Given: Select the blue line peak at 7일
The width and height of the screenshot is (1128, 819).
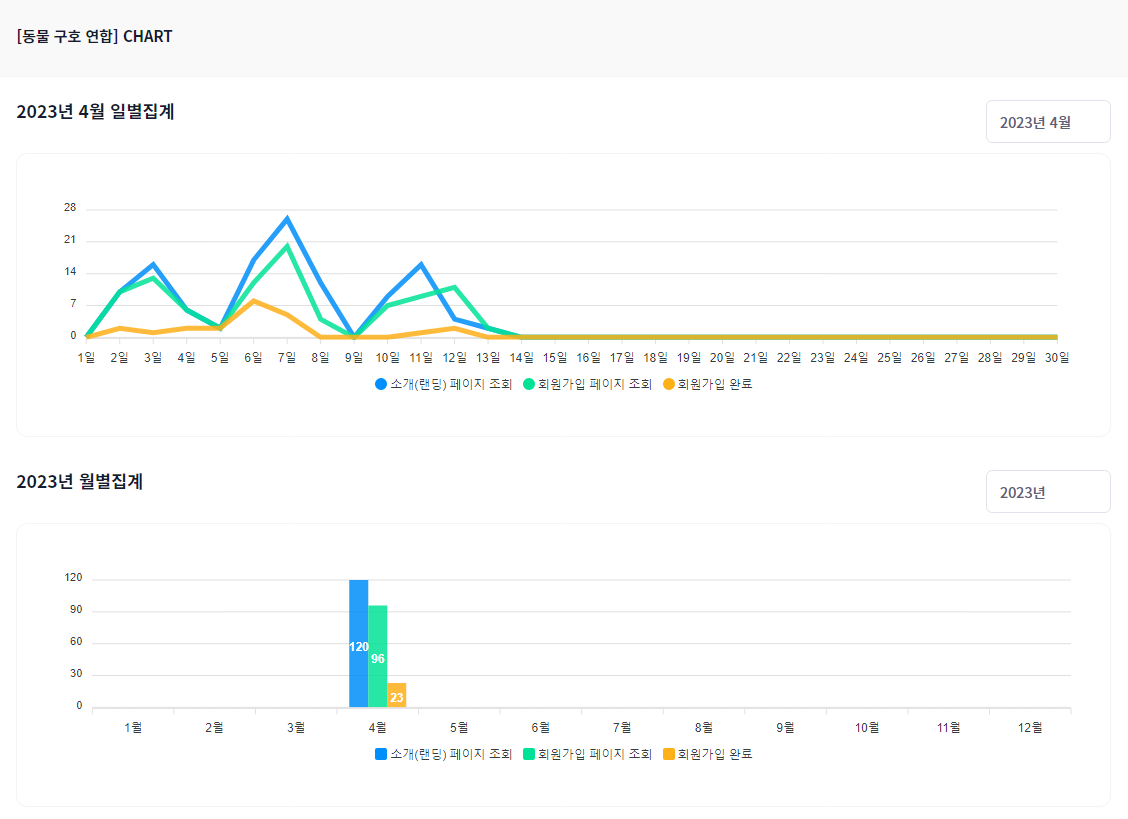Looking at the screenshot, I should click(287, 218).
